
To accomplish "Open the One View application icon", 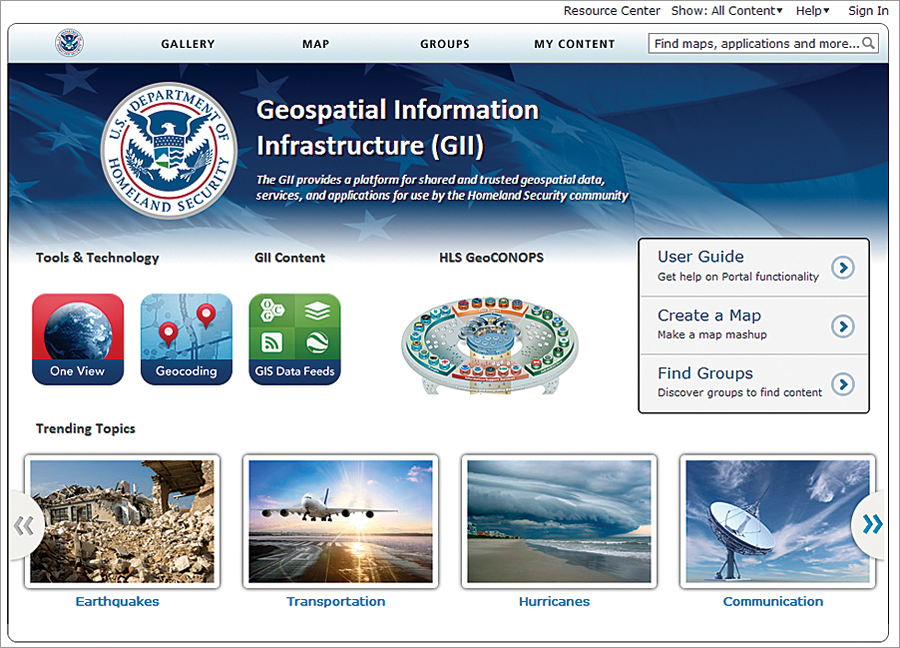I will pyautogui.click(x=77, y=338).
